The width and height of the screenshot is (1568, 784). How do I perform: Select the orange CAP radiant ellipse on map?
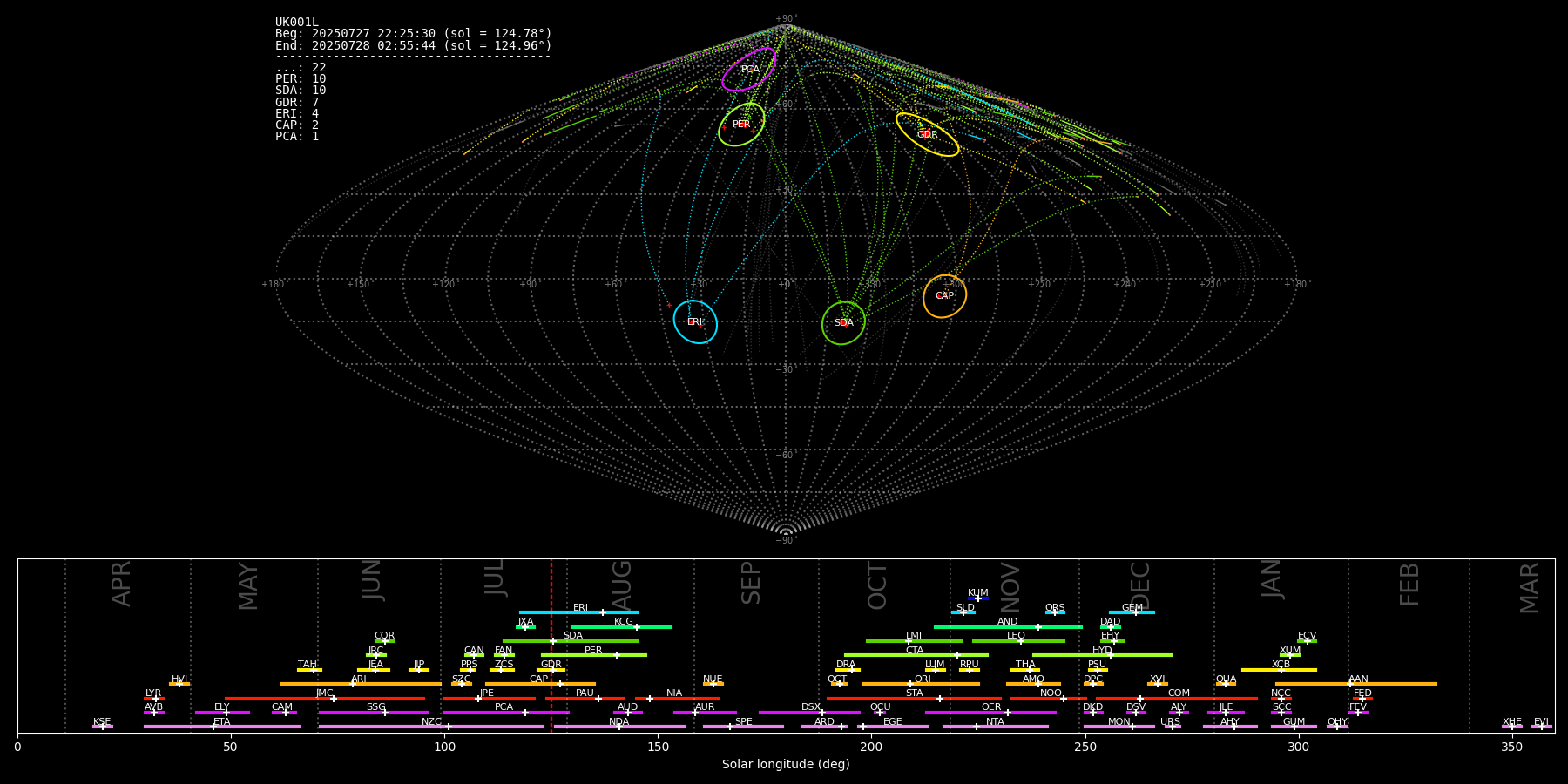point(944,296)
